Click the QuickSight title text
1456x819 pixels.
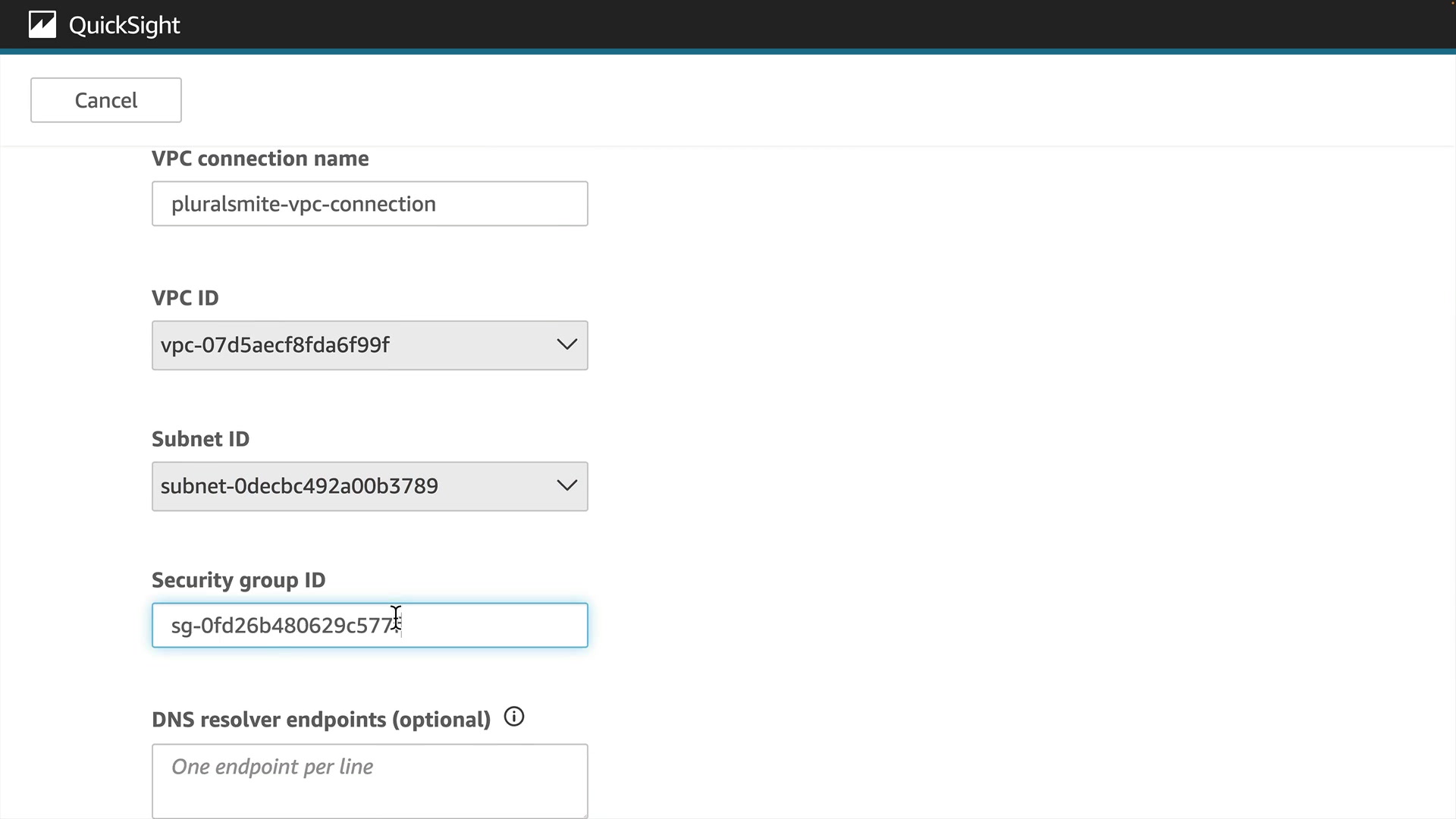pos(124,26)
